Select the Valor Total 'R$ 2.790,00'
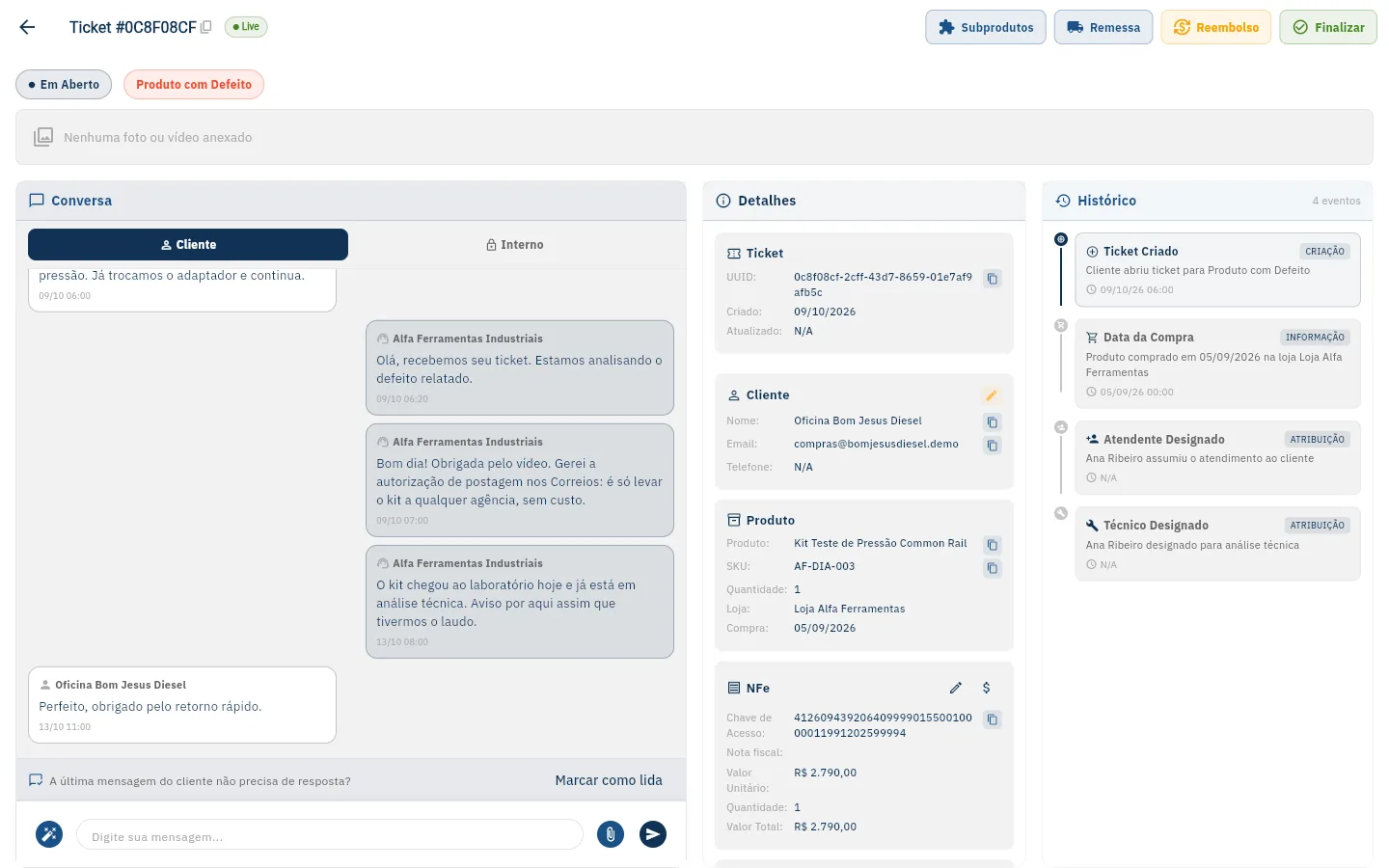1389x868 pixels. point(825,827)
